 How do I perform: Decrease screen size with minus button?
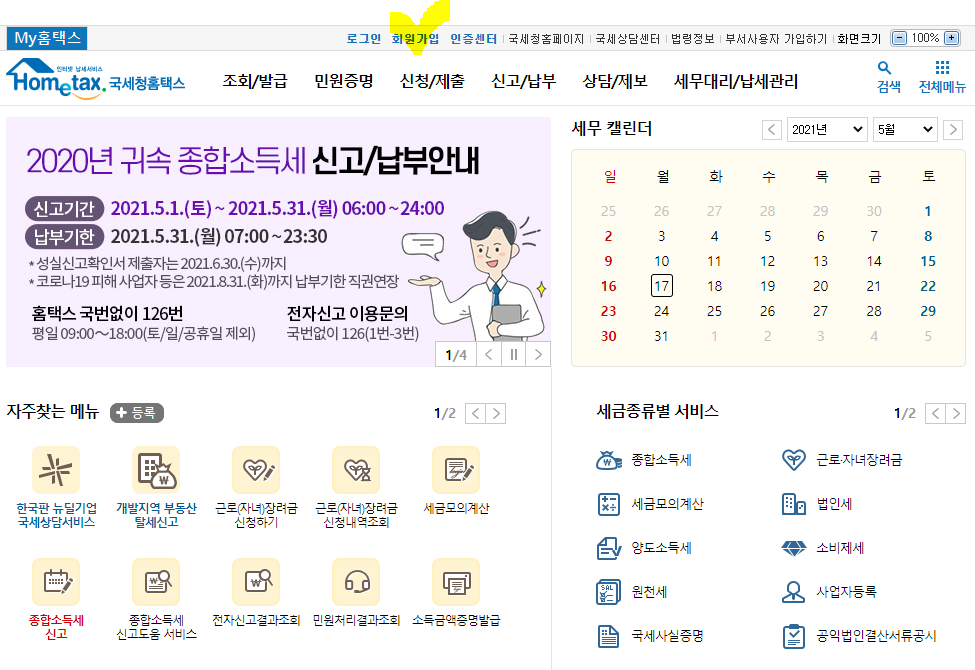coord(899,38)
